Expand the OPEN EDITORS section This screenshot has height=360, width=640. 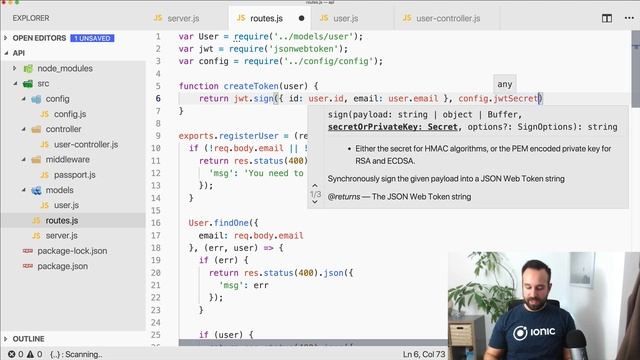pos(6,38)
